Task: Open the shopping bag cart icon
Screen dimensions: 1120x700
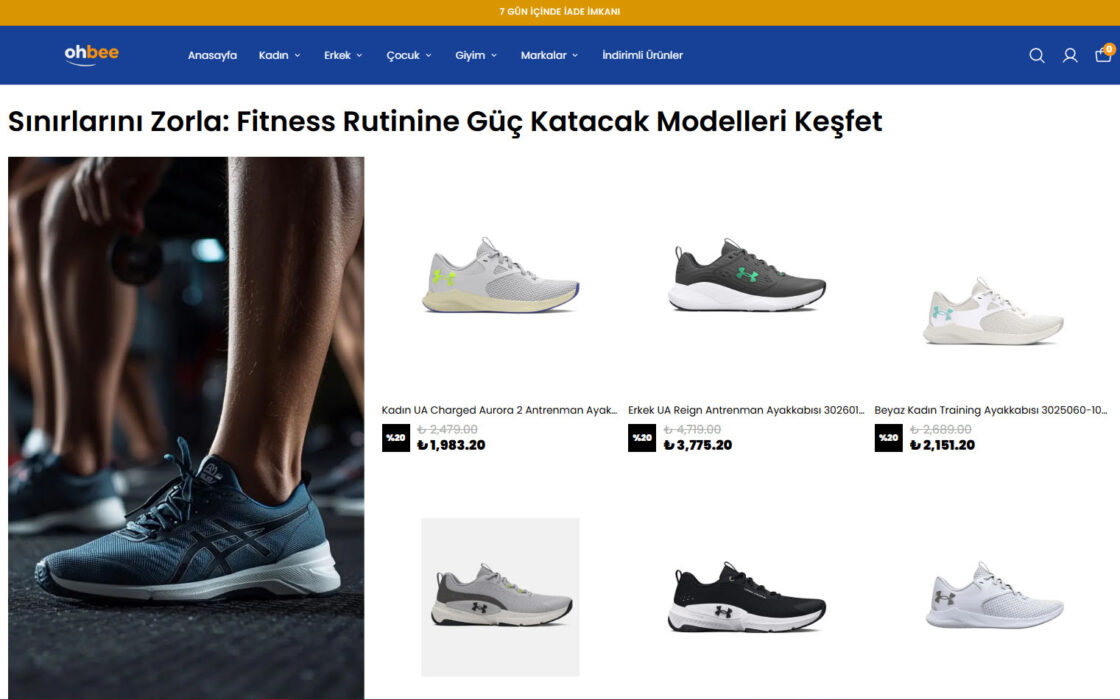Action: (x=1104, y=54)
